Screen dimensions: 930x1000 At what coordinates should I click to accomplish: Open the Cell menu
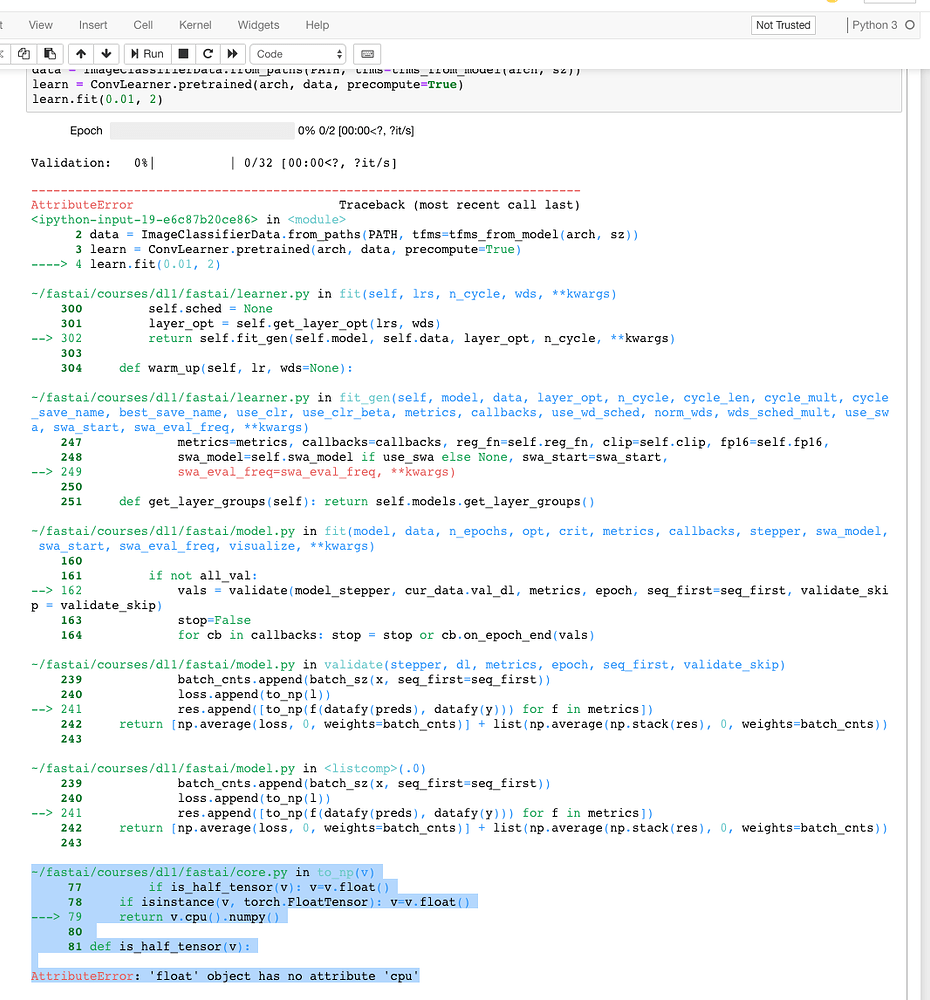coord(143,25)
